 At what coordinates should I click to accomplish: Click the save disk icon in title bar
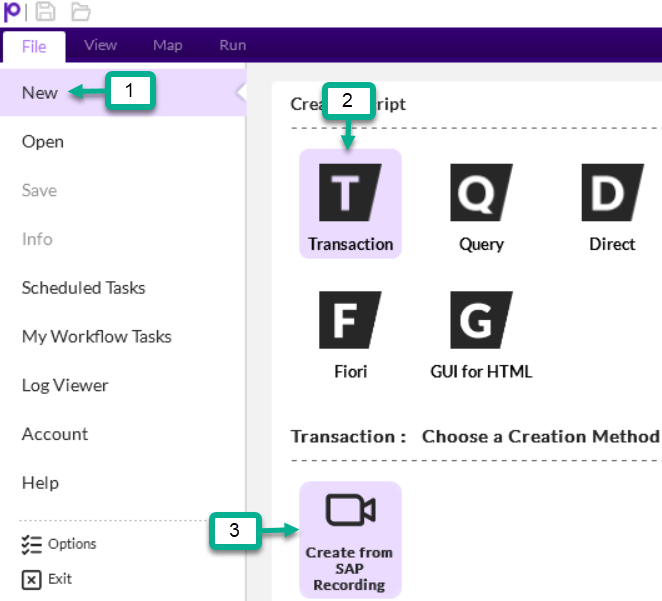[x=45, y=11]
